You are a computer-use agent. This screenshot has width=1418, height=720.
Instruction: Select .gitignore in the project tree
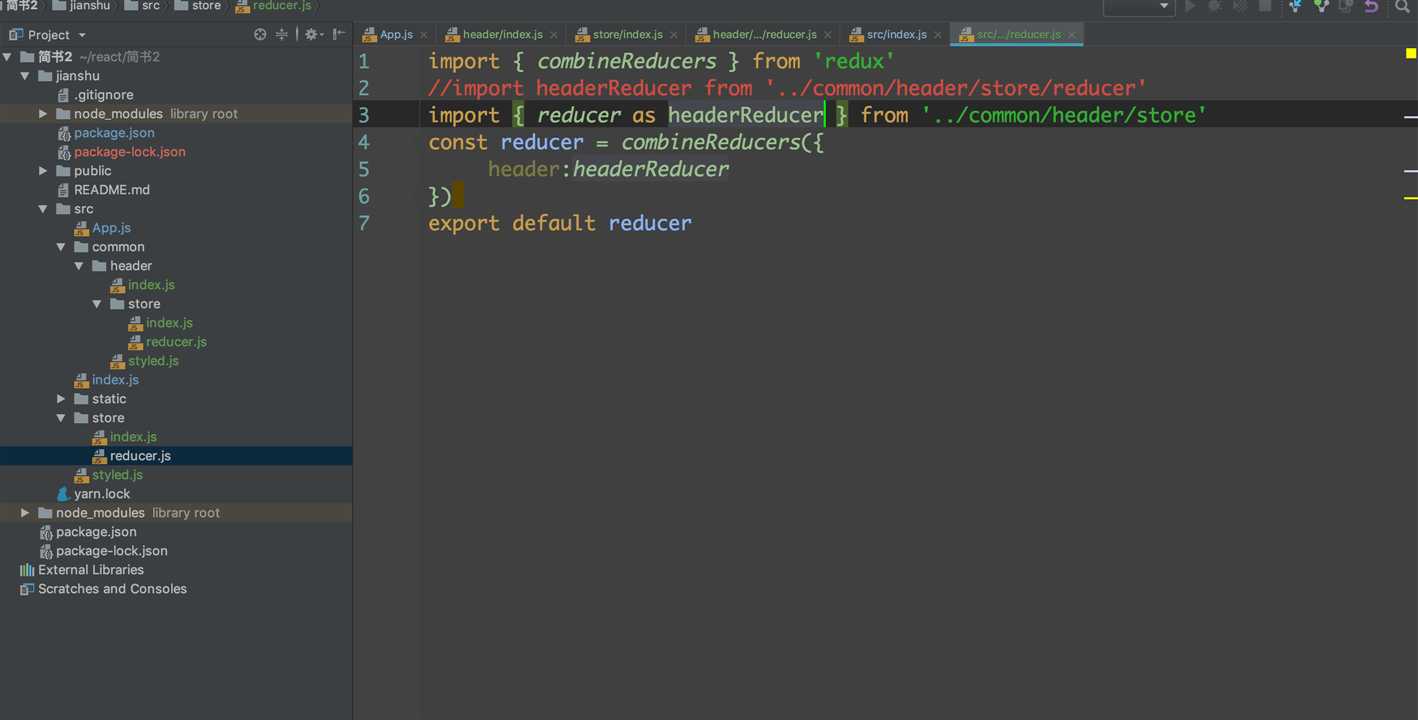point(103,95)
